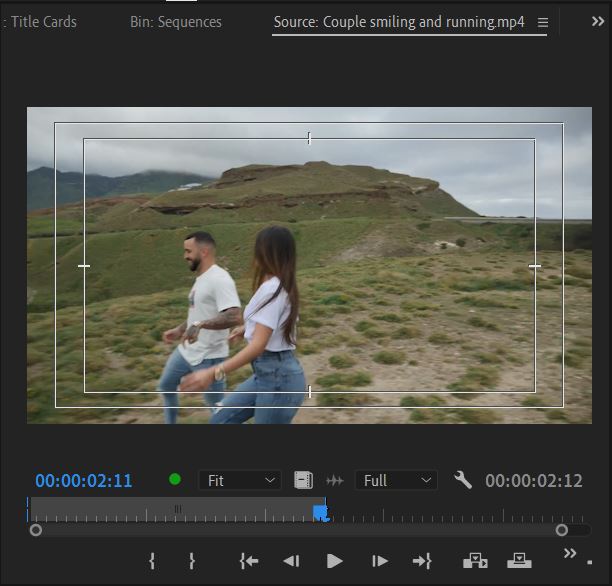Click the Mark Out button

(192, 561)
